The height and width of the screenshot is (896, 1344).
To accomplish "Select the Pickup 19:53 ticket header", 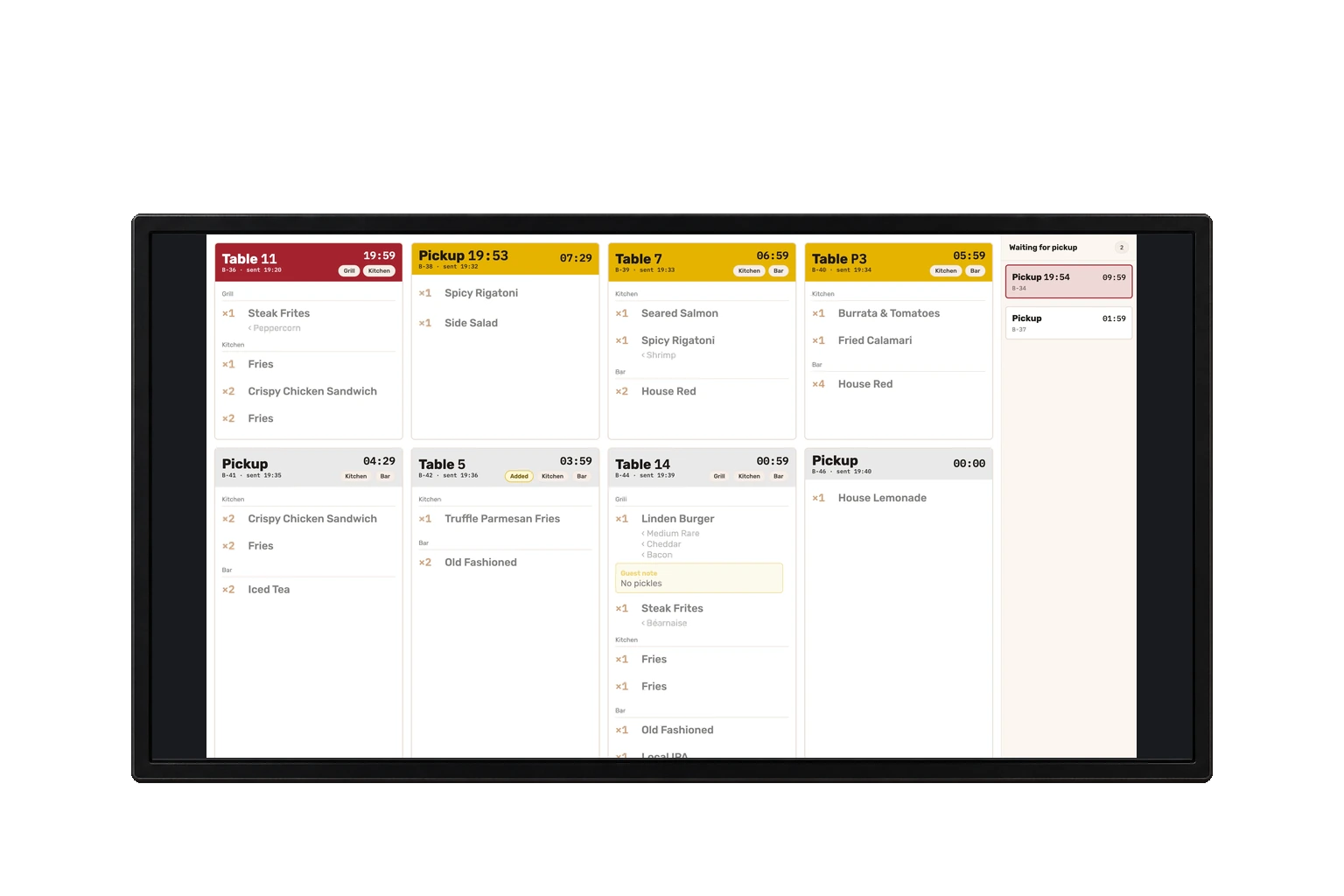I will tap(505, 258).
